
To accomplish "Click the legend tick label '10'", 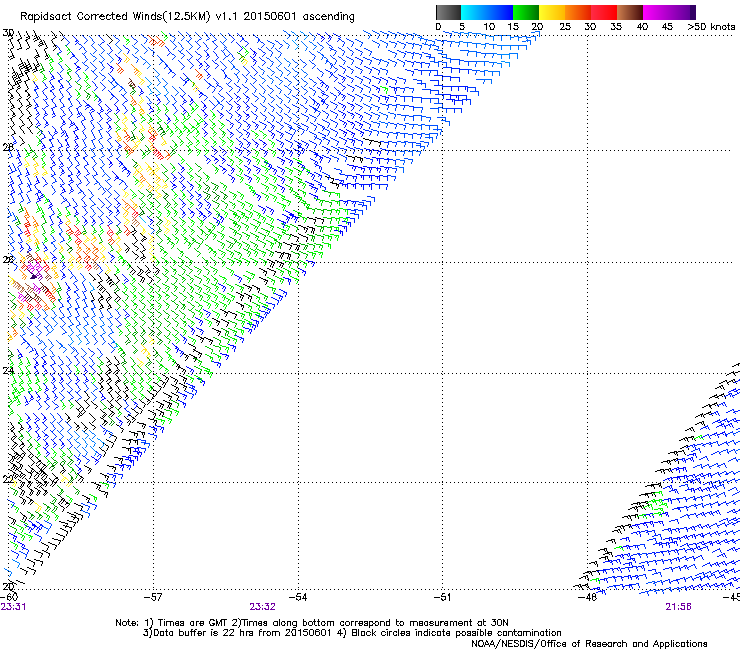I will 489,27.
